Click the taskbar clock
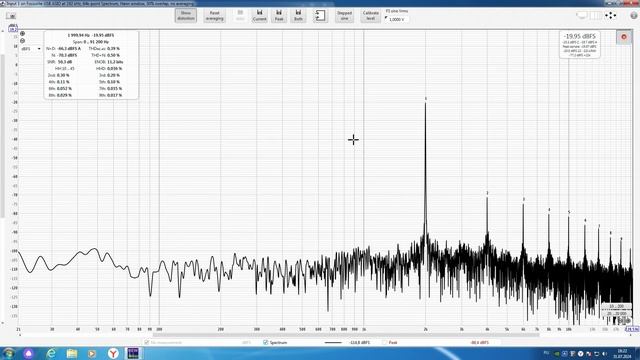This screenshot has width=640, height=360. pyautogui.click(x=622, y=353)
